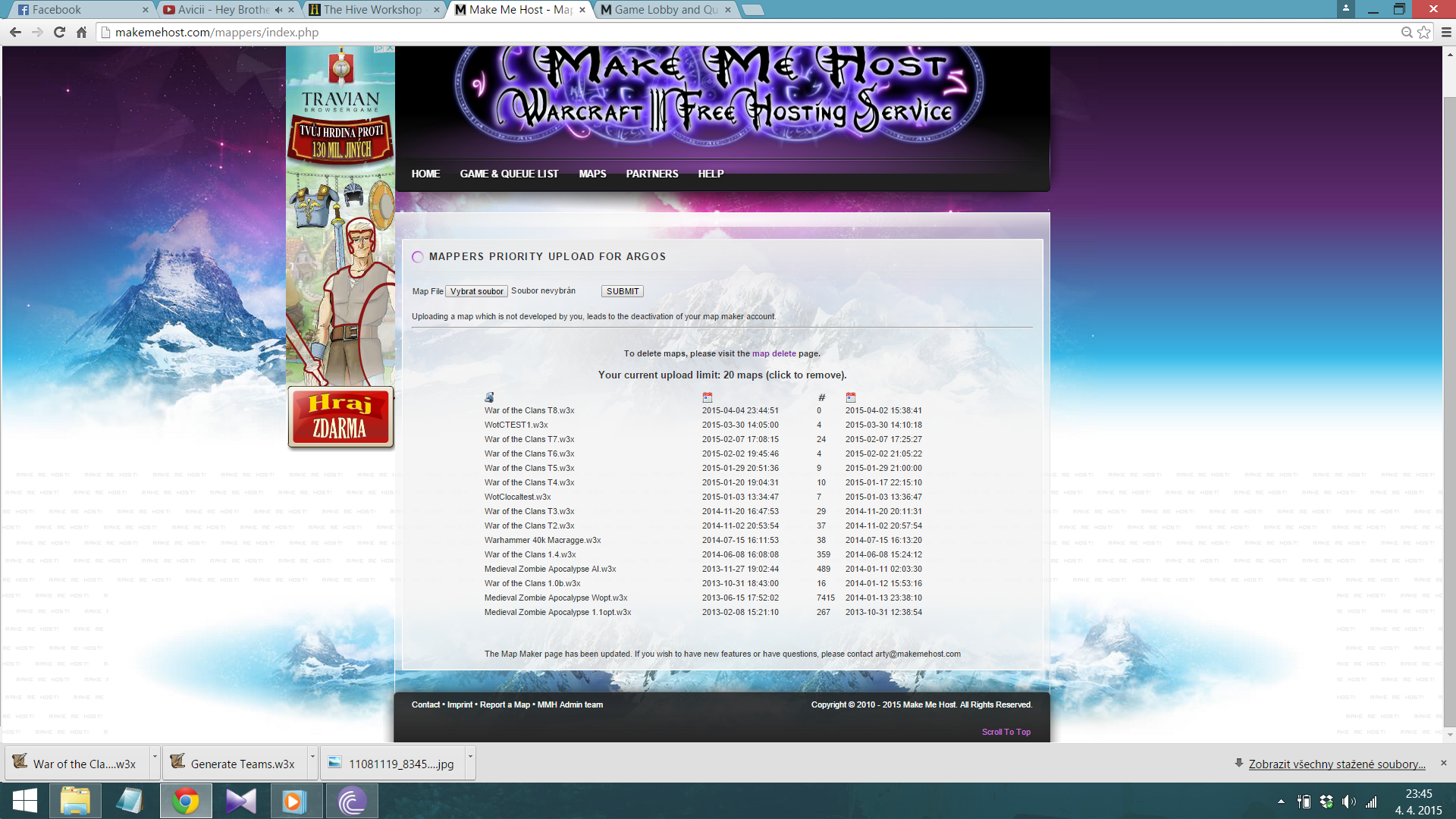Remove map Warhammer 40k Macragge.w3x
This screenshot has width=1456, height=819.
[x=542, y=540]
